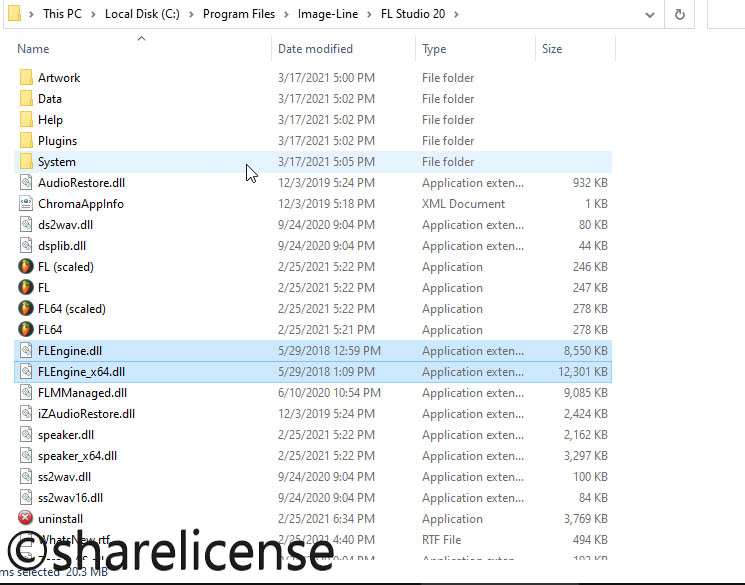The width and height of the screenshot is (745, 585).
Task: Expand the chevron before This PC
Action: [31, 14]
